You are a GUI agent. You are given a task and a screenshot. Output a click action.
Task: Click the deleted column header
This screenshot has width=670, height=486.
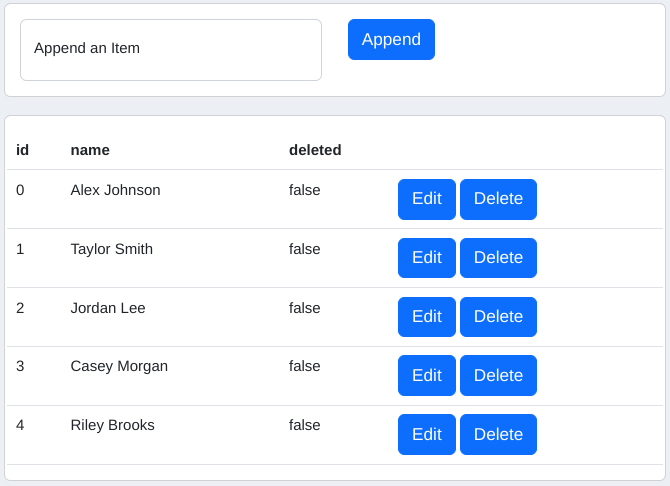coord(315,150)
